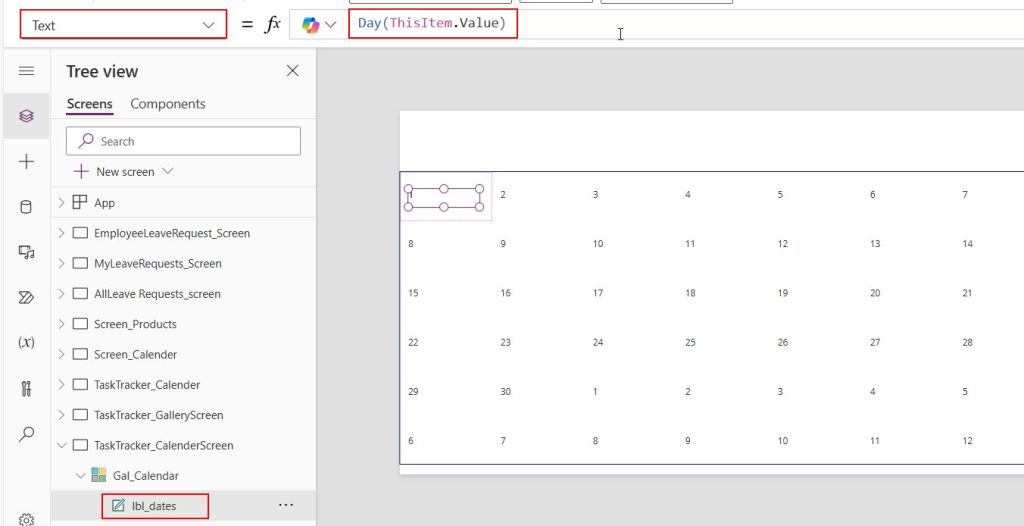The height and width of the screenshot is (526, 1024).
Task: Click the fx formula icon
Action: point(272,24)
